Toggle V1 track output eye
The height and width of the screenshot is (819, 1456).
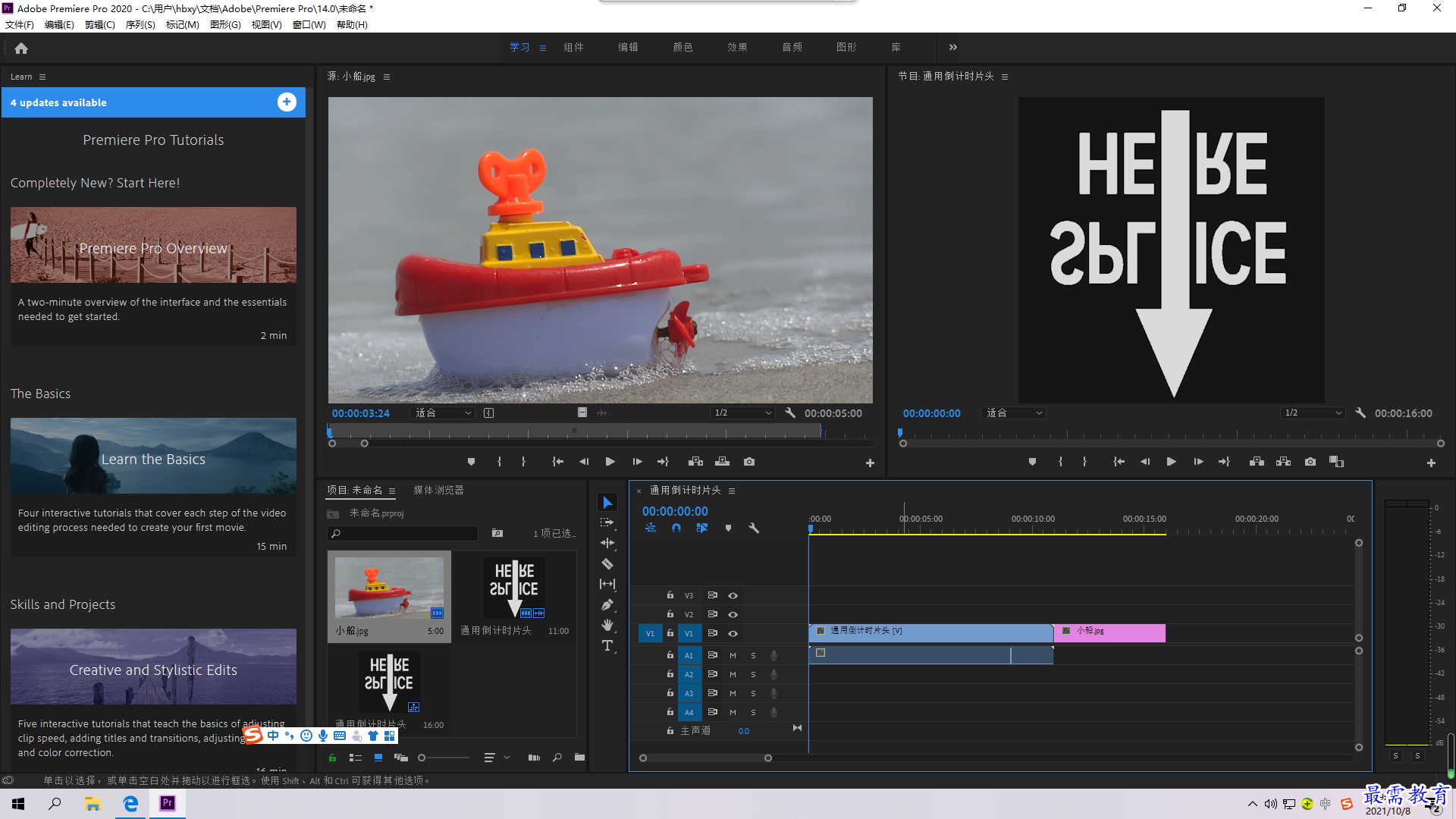click(x=733, y=634)
